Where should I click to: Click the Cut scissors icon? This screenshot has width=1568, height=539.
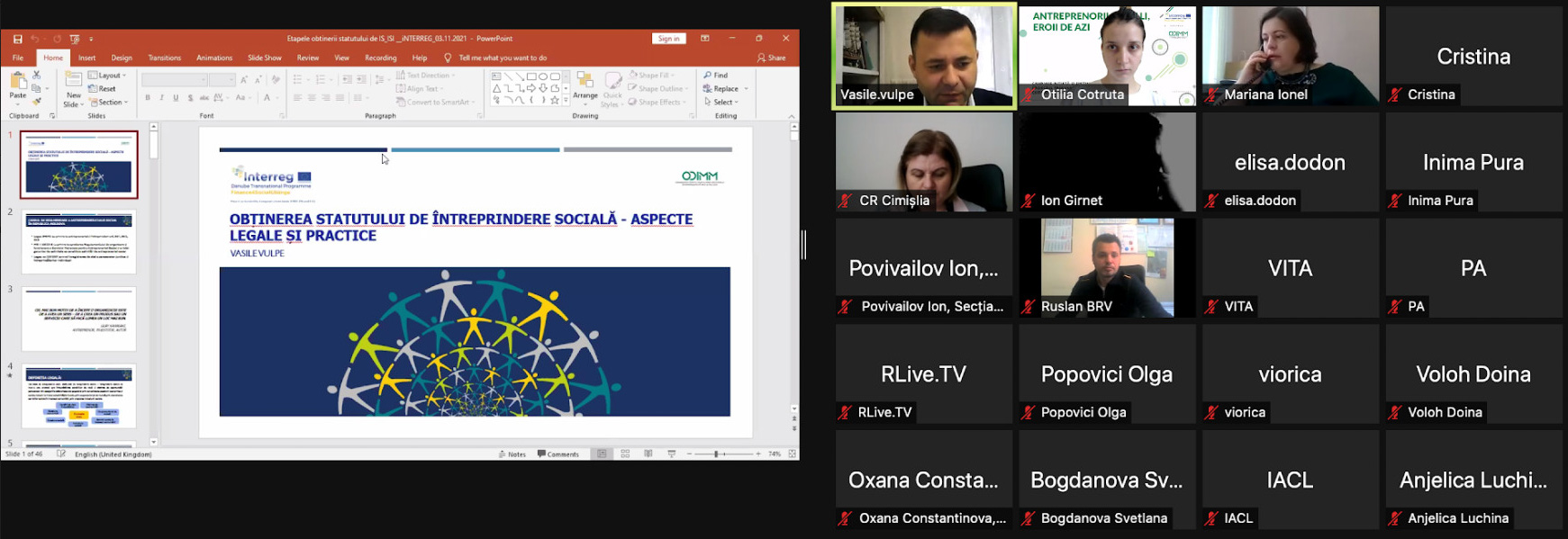(37, 75)
